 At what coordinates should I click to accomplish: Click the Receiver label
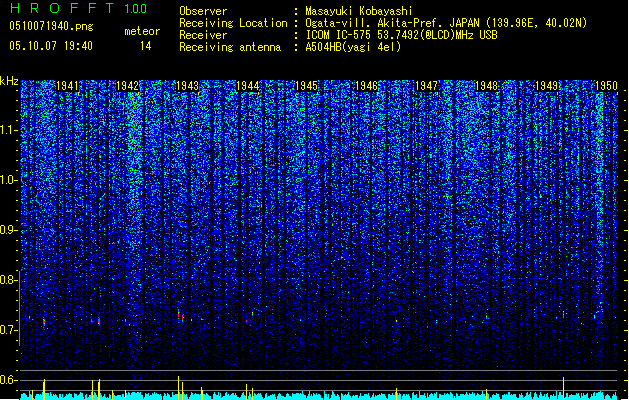point(203,35)
